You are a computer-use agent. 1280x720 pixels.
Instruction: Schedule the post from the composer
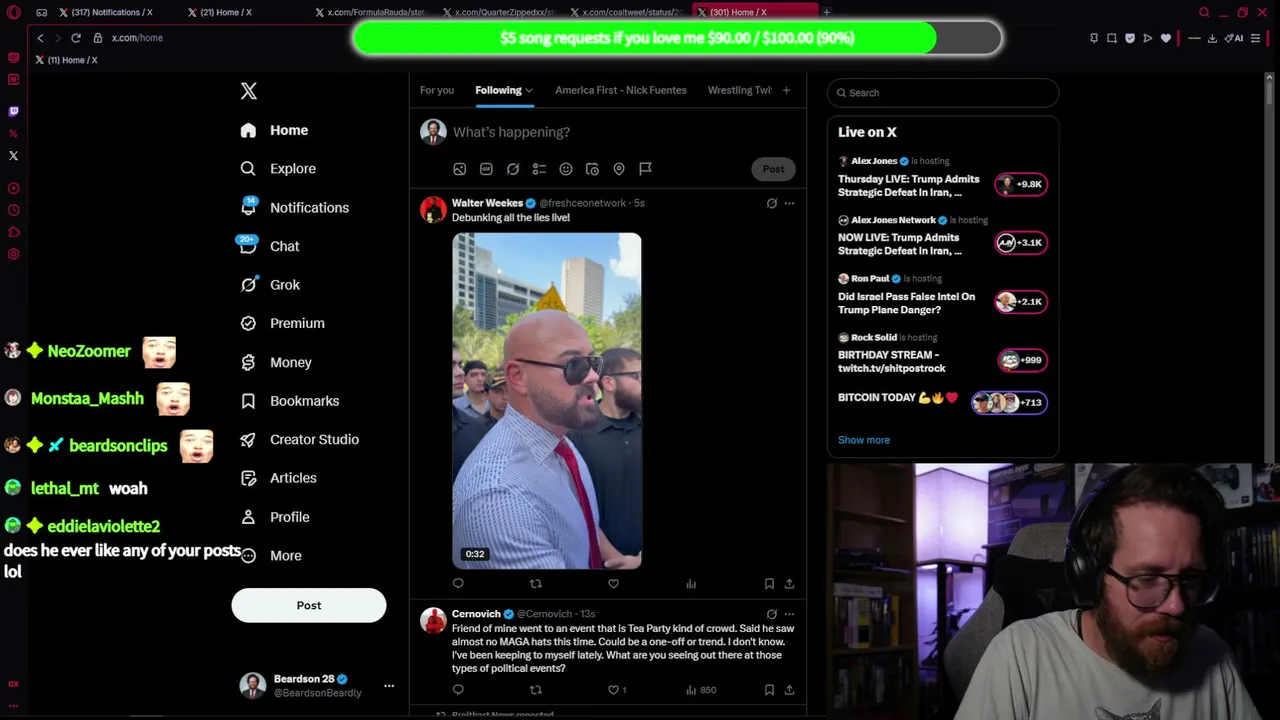(592, 169)
